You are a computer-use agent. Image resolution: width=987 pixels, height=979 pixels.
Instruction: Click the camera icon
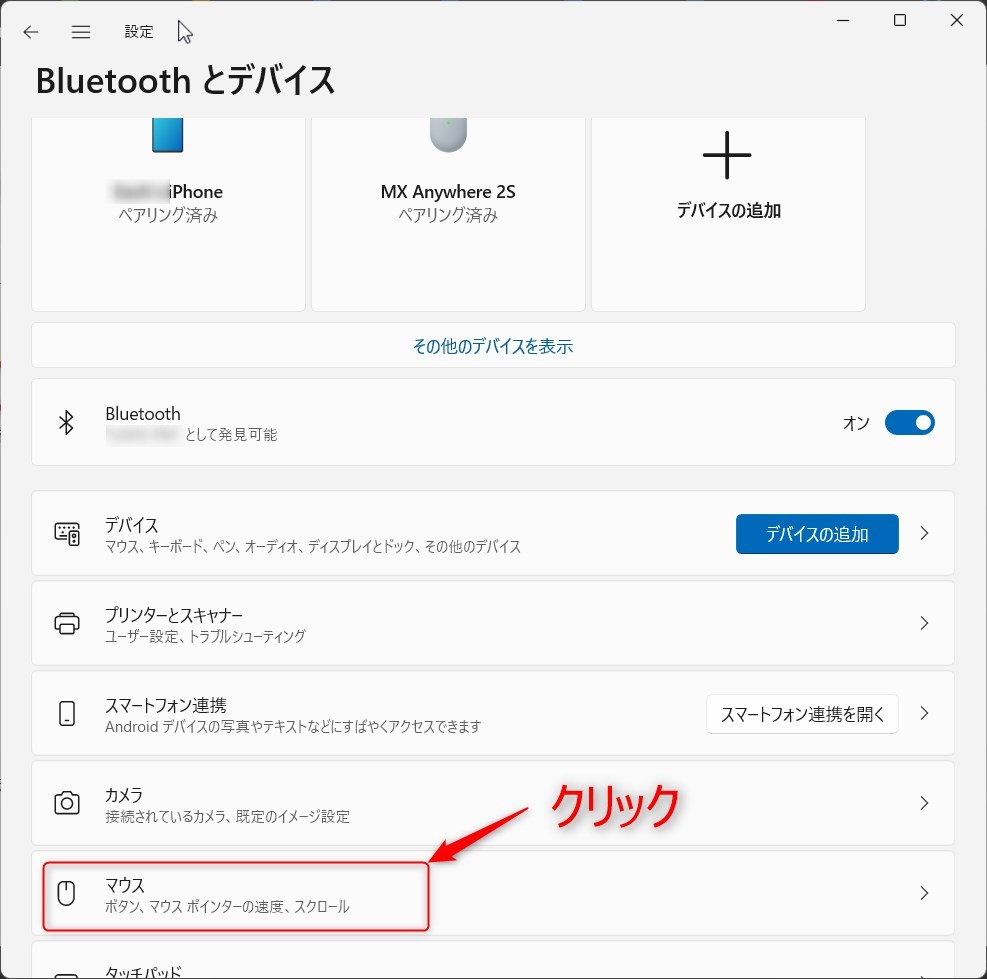(x=67, y=803)
